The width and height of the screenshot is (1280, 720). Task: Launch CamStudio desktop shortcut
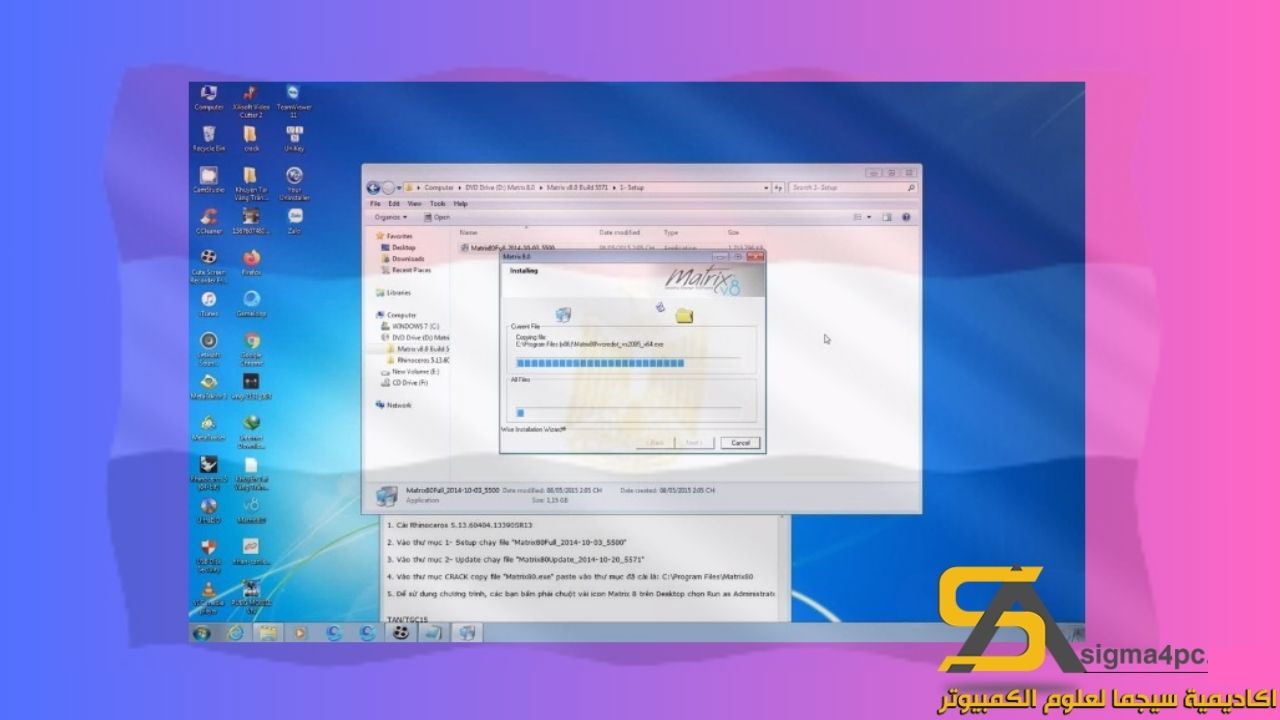click(209, 180)
